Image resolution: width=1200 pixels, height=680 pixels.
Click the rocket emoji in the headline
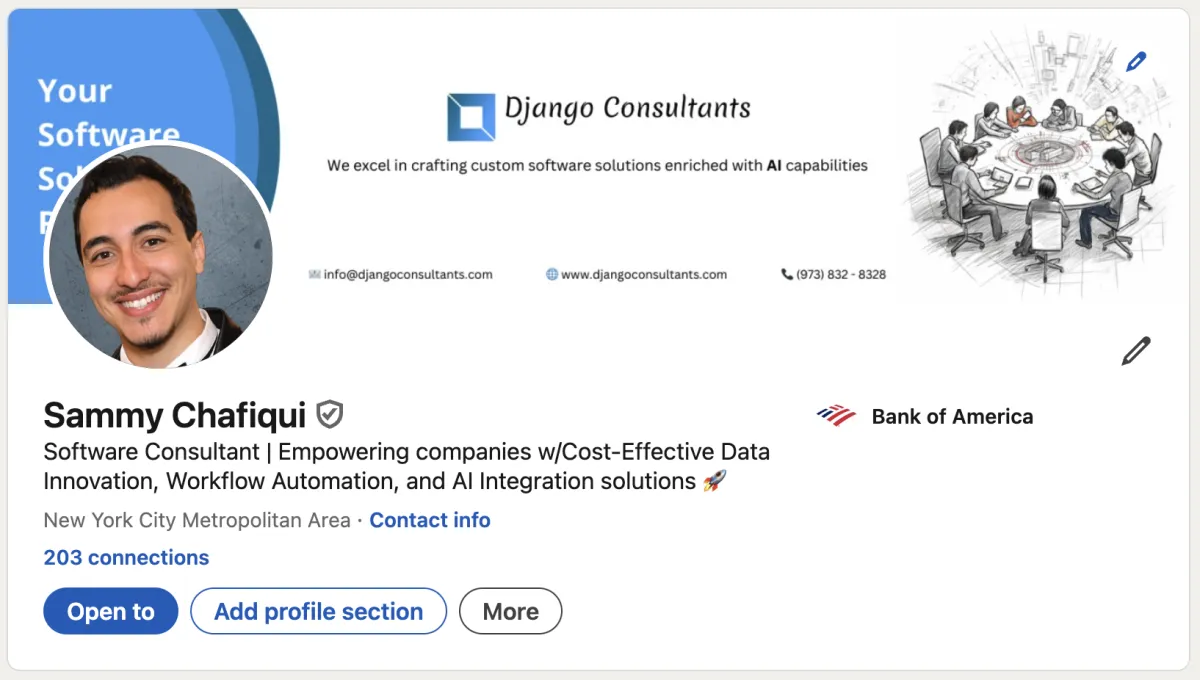click(x=714, y=481)
